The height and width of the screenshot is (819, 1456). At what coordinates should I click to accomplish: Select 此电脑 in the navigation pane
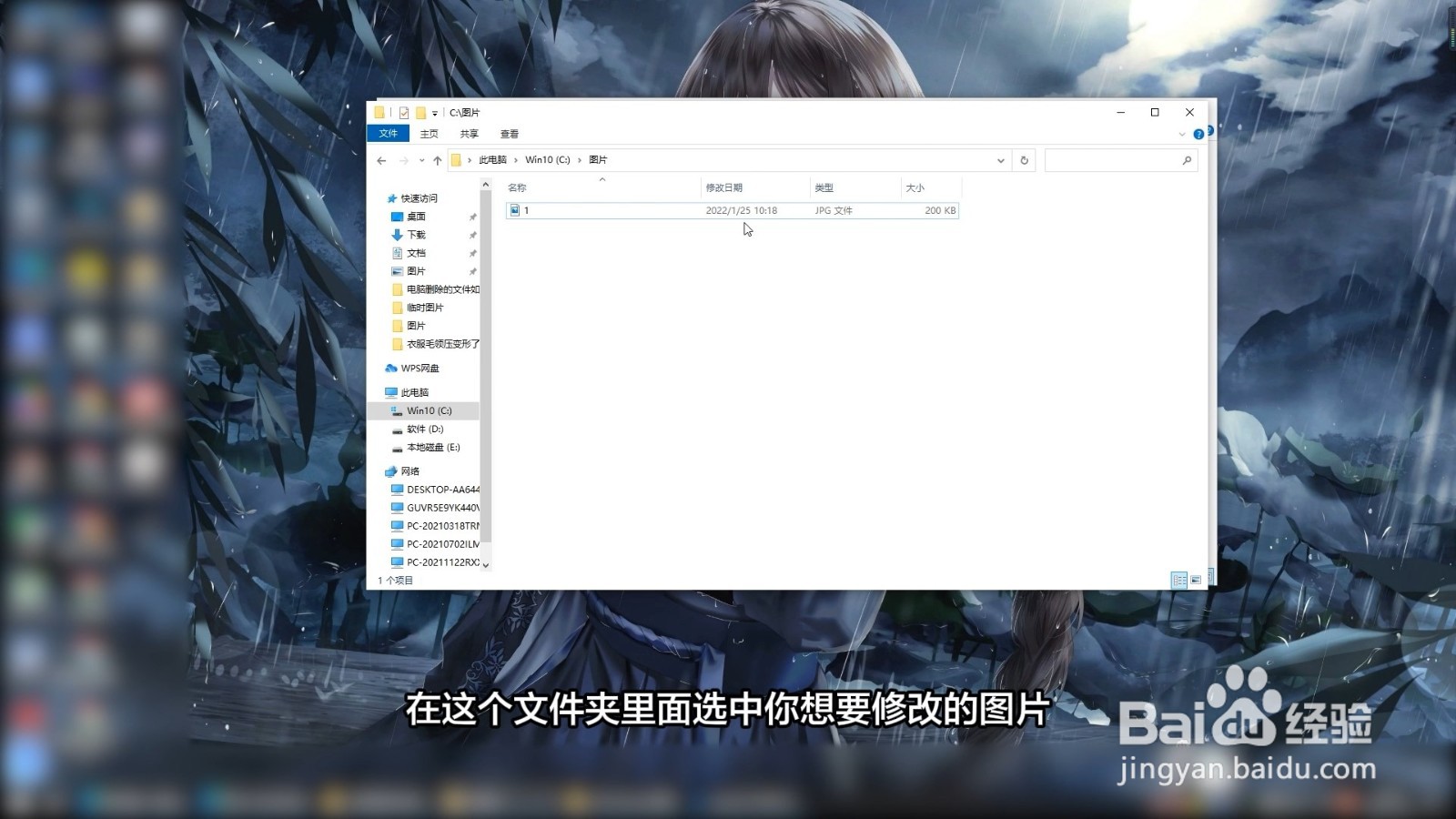point(414,392)
